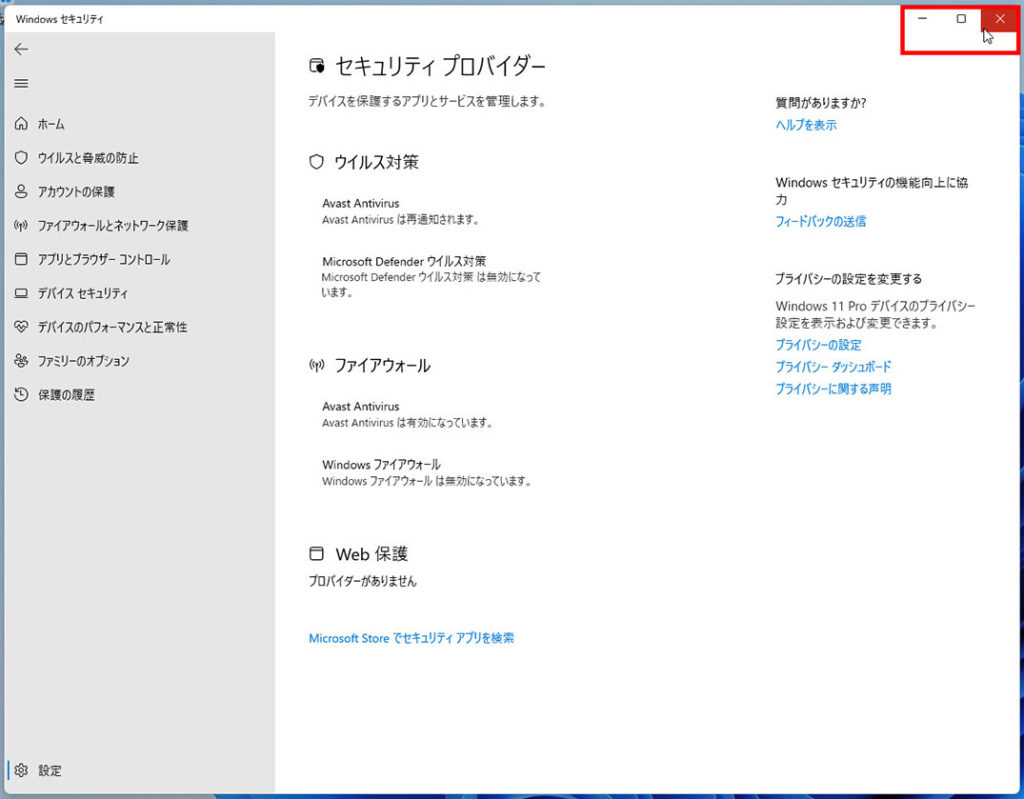Select the Windows ファイアウォール provider entry
Image resolution: width=1024 pixels, height=799 pixels.
(381, 464)
